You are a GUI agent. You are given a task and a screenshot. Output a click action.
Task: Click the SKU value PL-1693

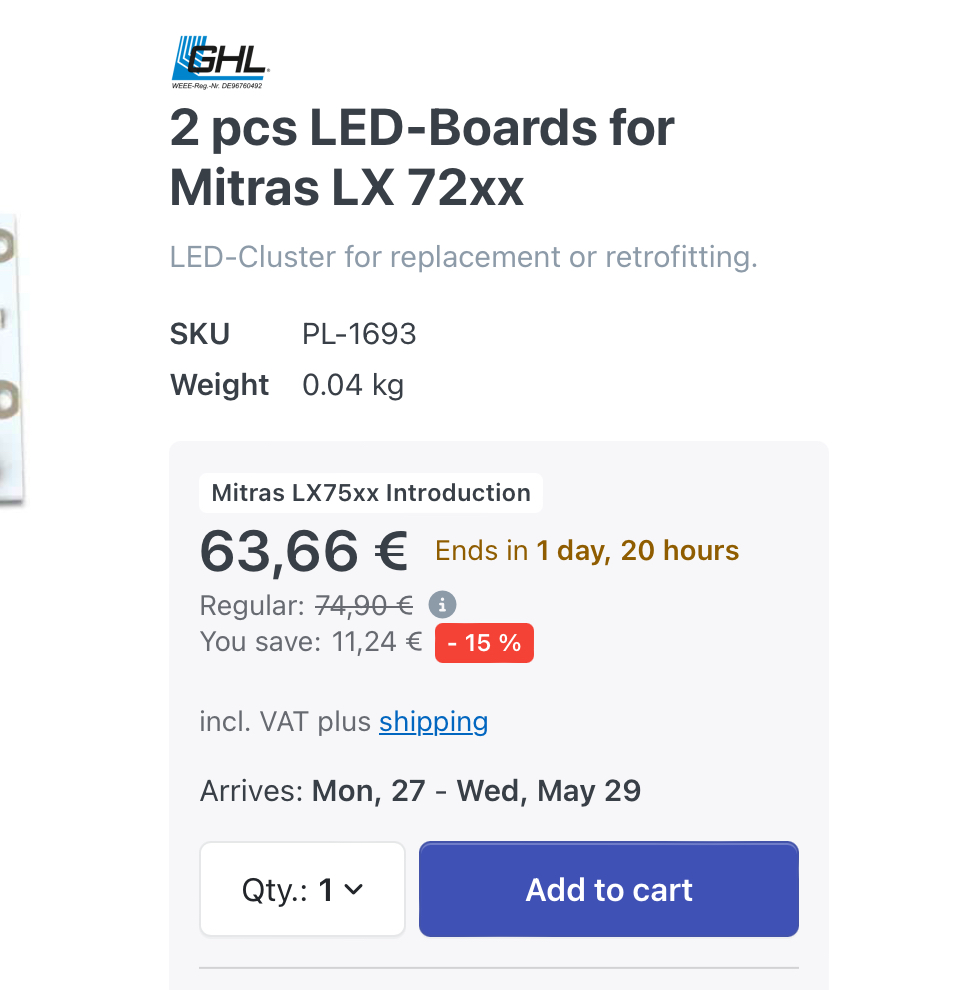[x=359, y=334]
